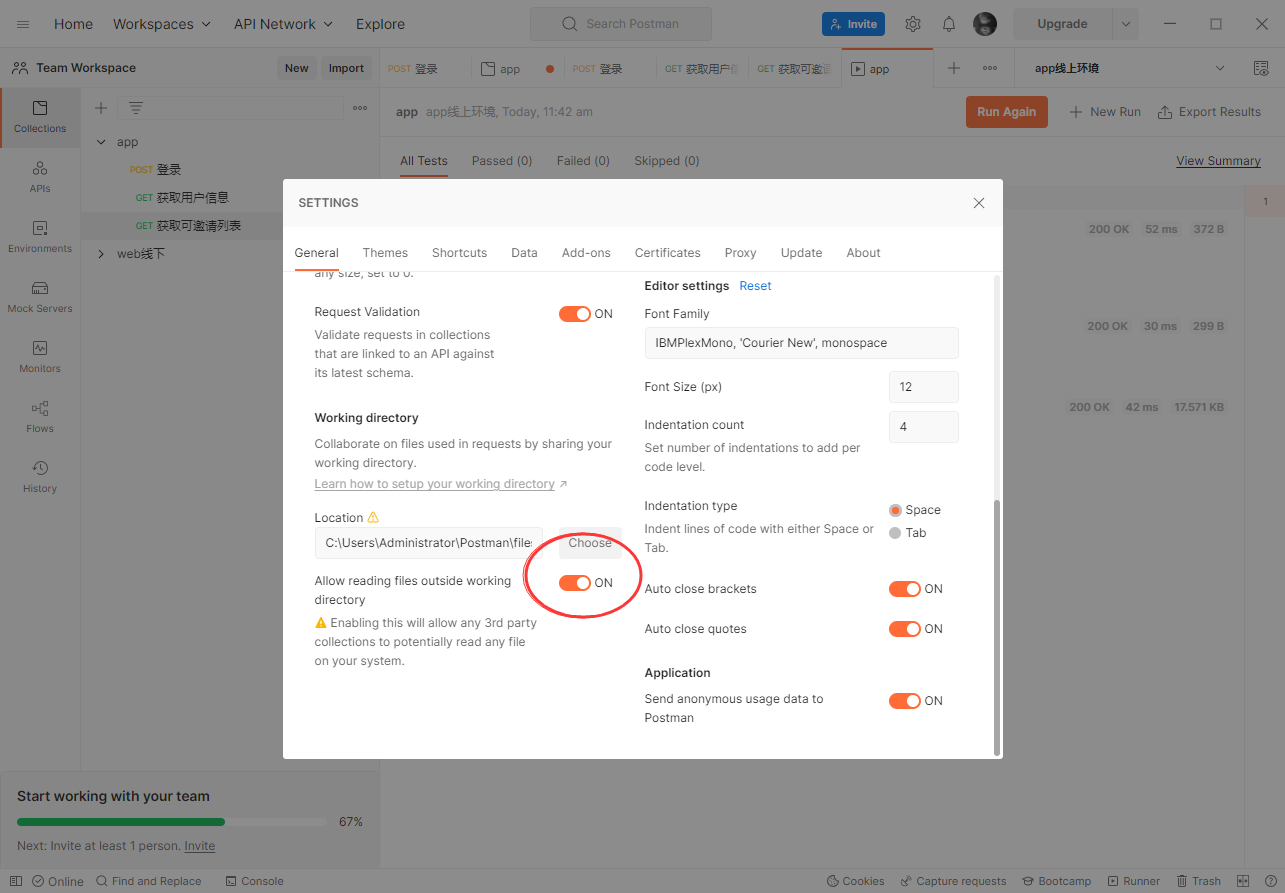Open the Console from status bar
Screen dimensions: 1285x893
(255, 881)
